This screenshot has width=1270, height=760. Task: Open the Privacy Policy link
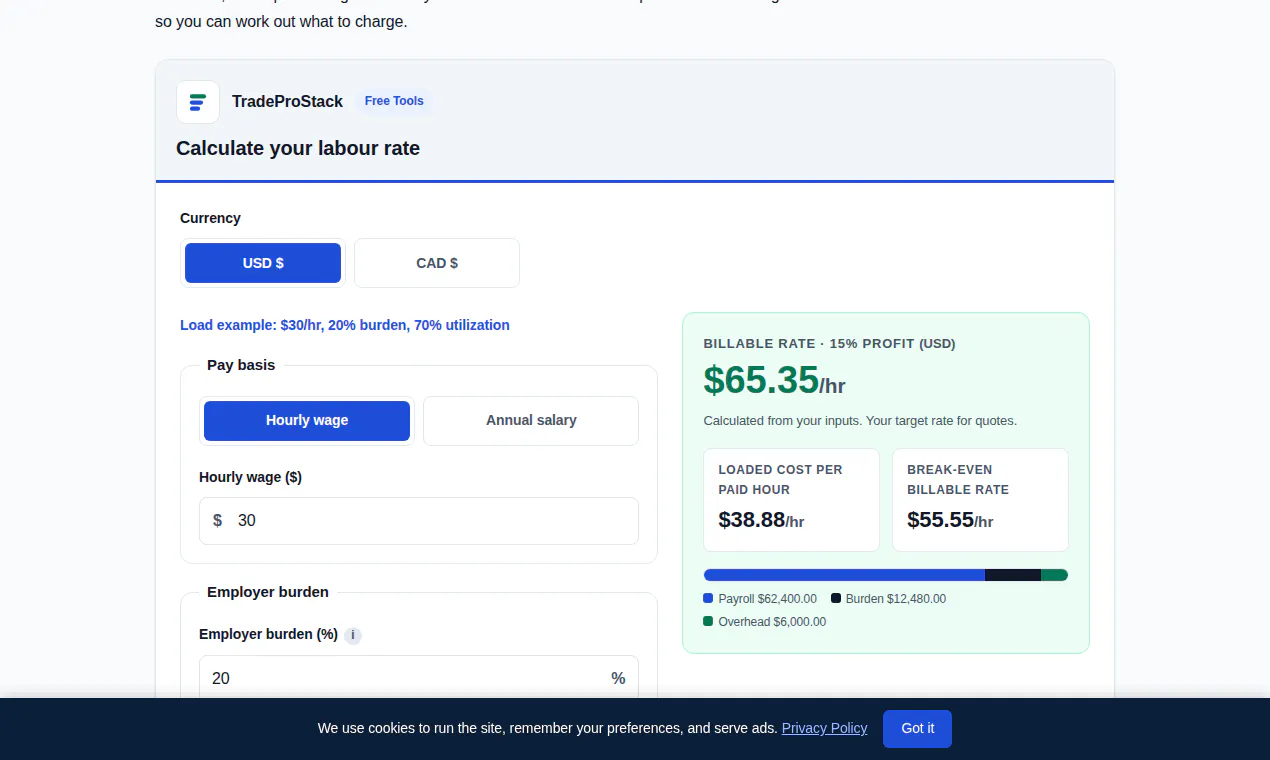tap(824, 728)
